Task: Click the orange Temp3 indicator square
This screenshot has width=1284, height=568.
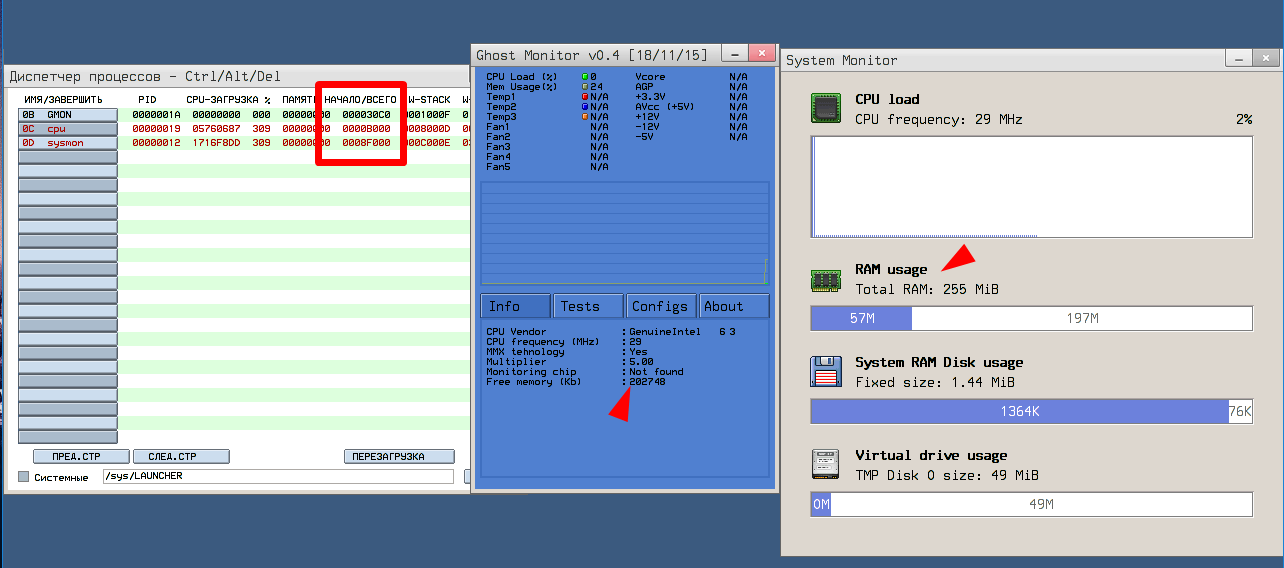Action: tap(585, 117)
